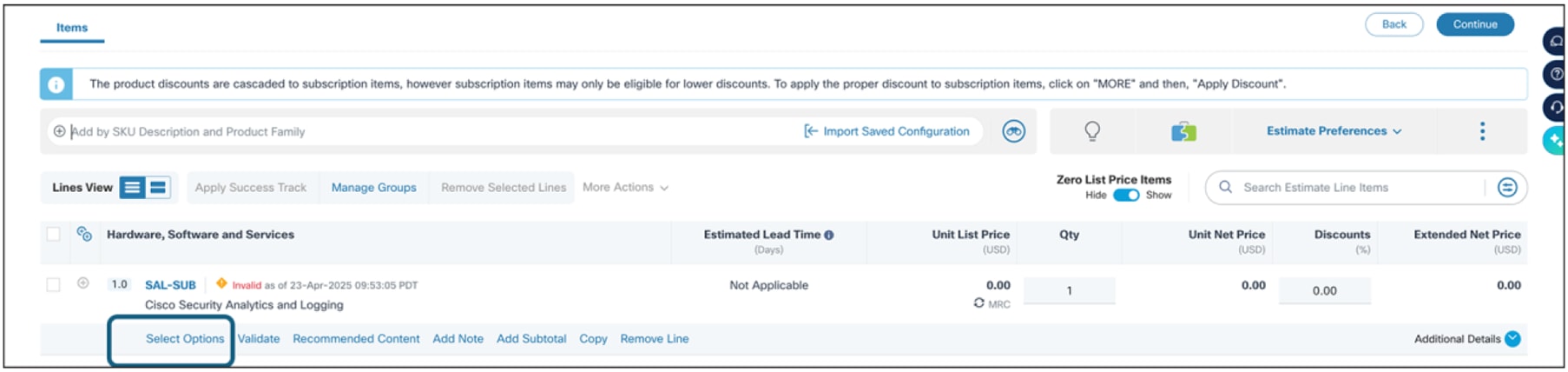
Task: Click the lightbulb suggestions icon
Action: (1092, 131)
